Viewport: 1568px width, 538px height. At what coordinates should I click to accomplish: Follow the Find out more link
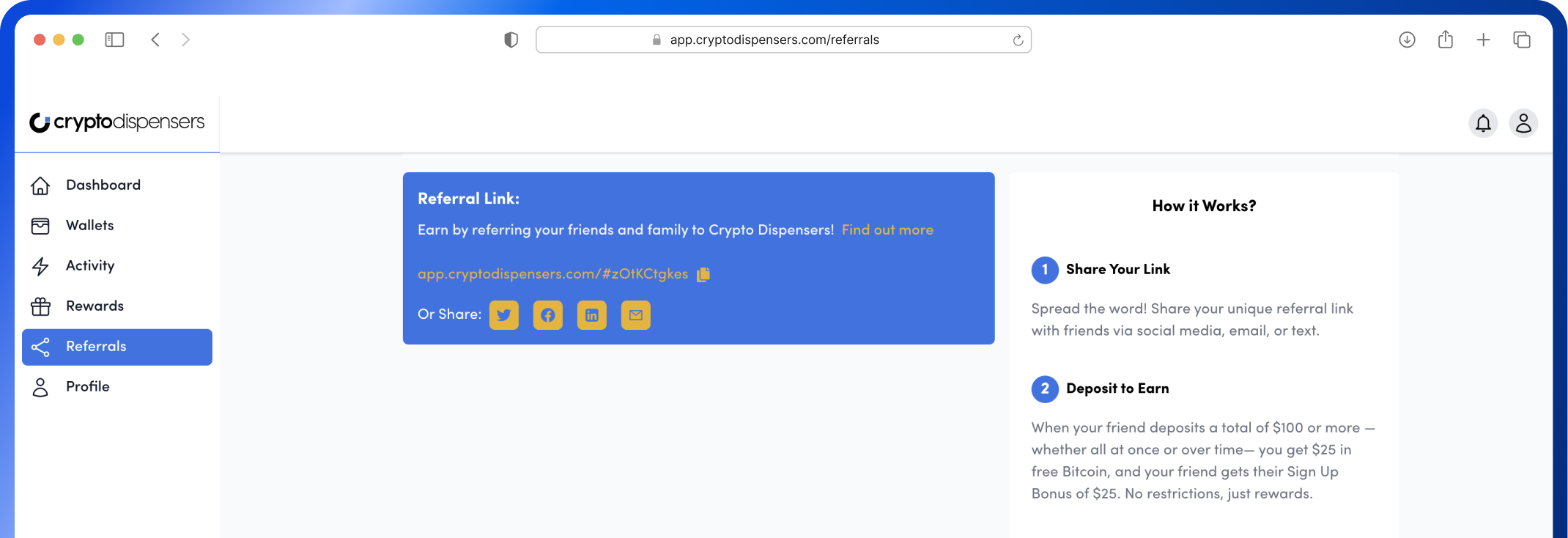(x=887, y=230)
